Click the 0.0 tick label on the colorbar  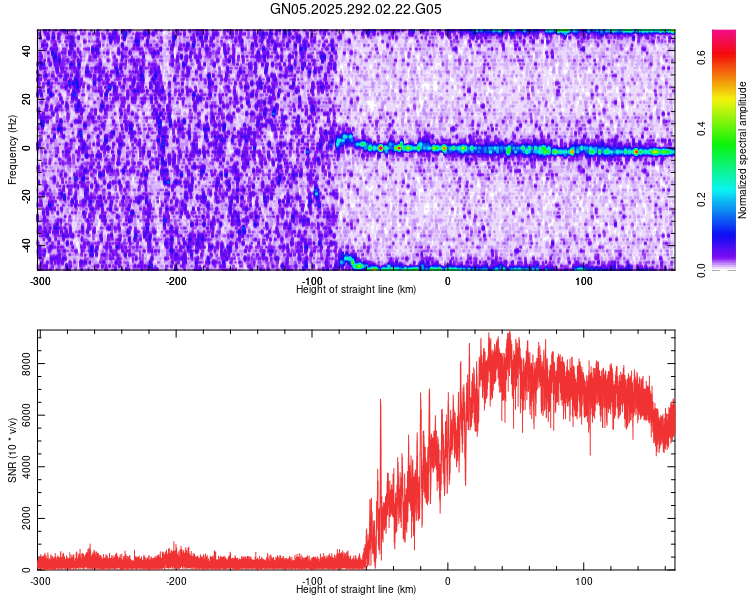tap(702, 269)
